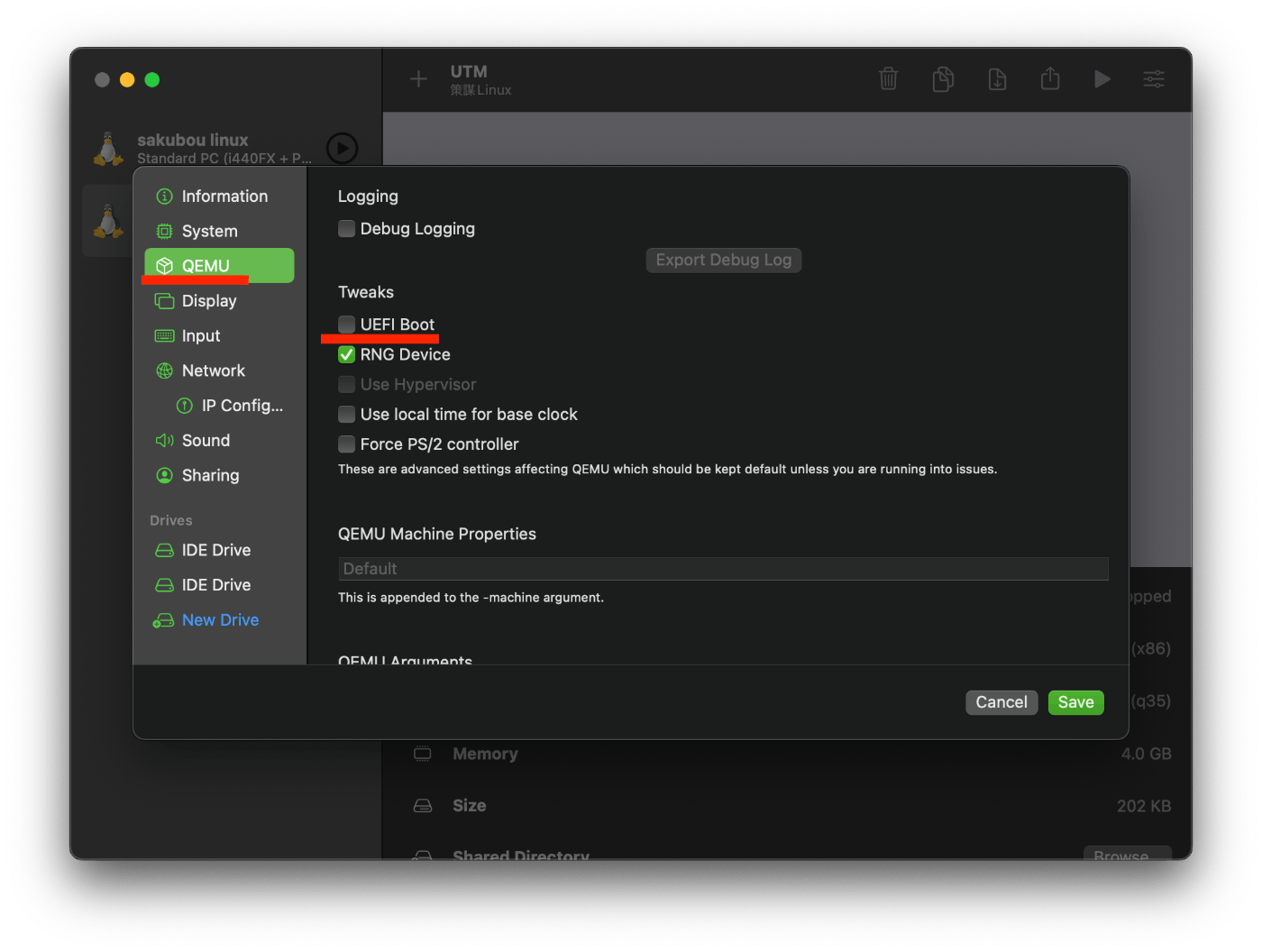Click the Network globe icon
The width and height of the screenshot is (1262, 952).
(x=164, y=371)
